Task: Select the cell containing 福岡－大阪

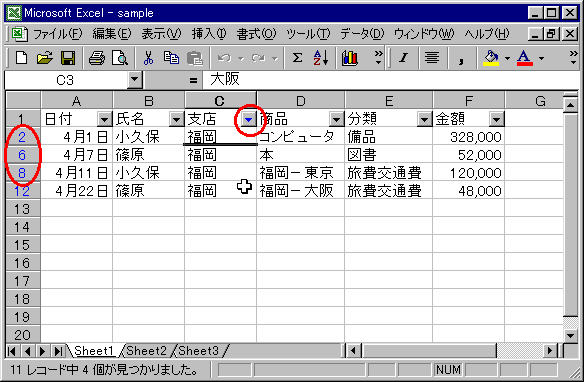Action: (301, 191)
